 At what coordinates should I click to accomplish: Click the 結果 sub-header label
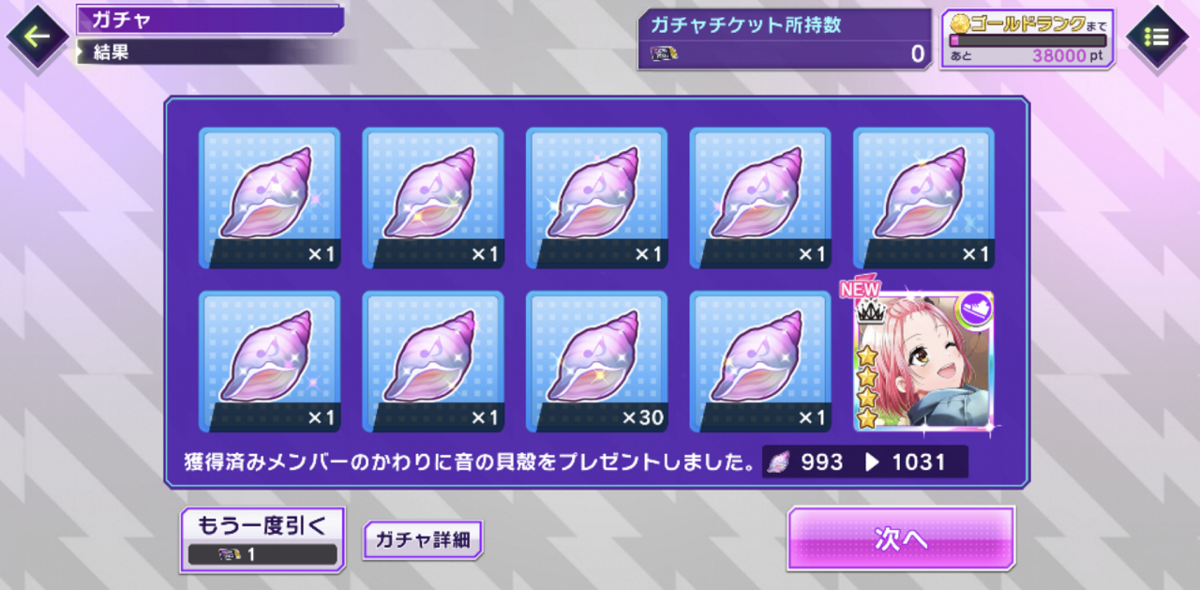[111, 51]
